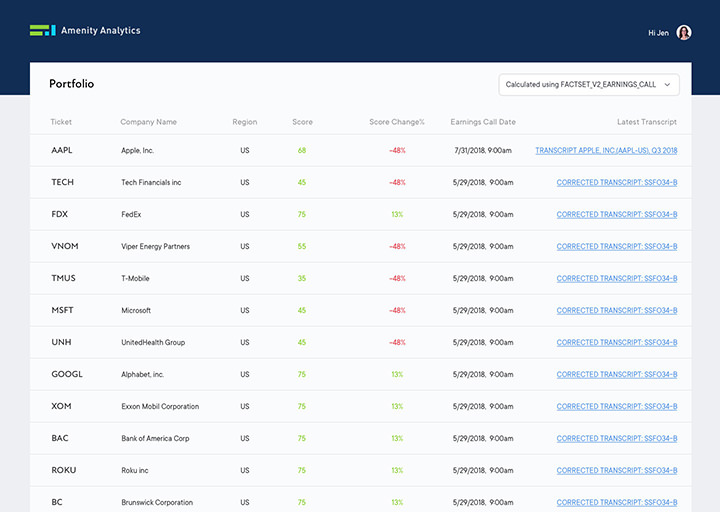Click the Amenity Analytics brand name
Image resolution: width=720 pixels, height=512 pixels.
point(101,31)
